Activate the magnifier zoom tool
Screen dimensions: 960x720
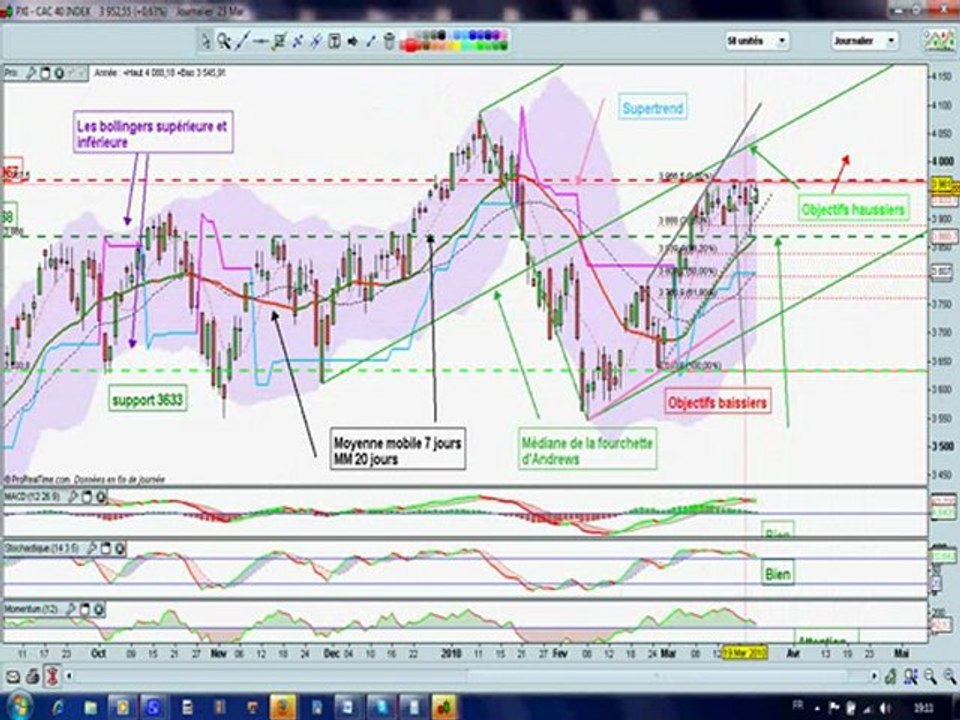[x=224, y=41]
